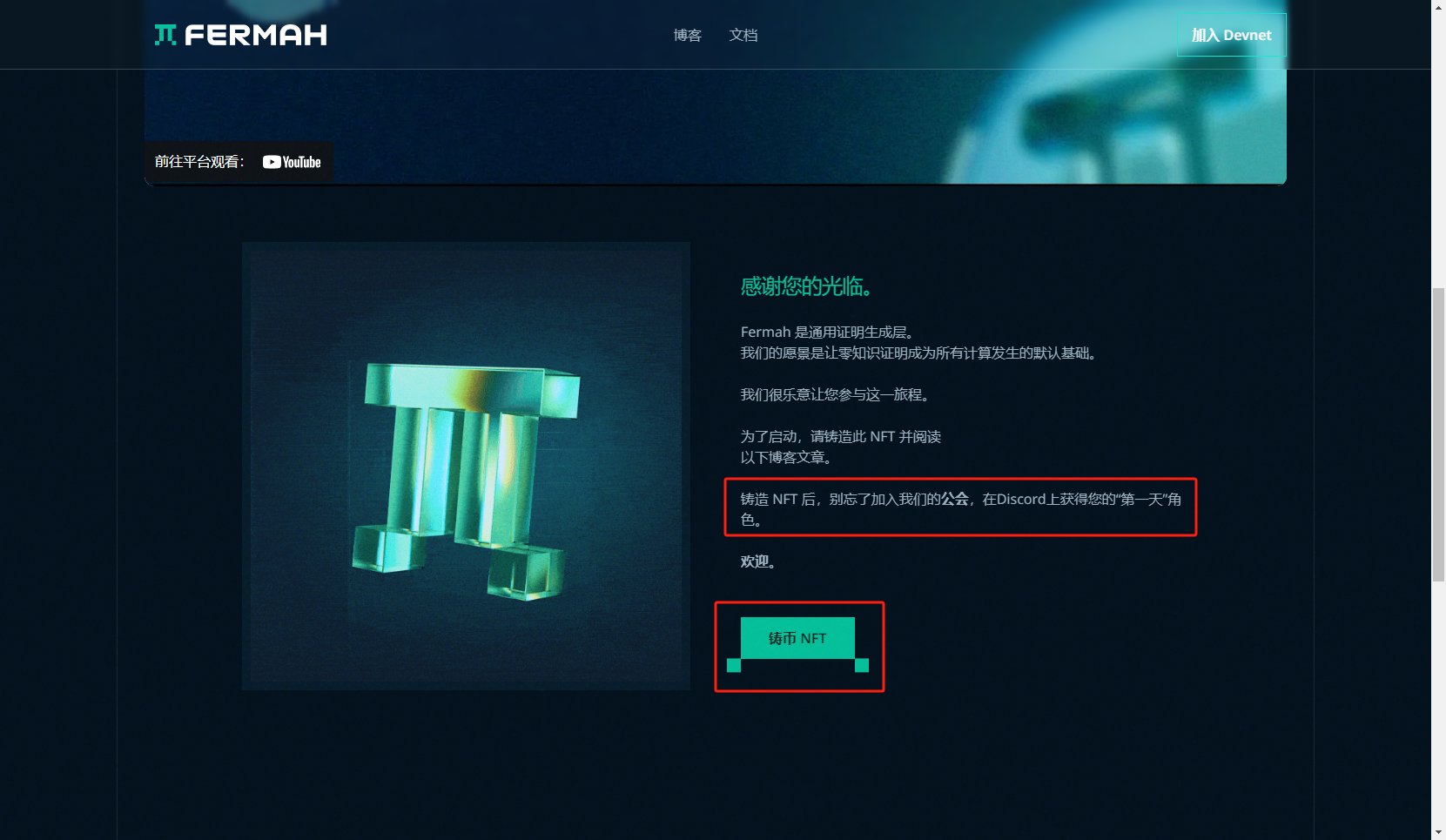
Task: Click the word Discord in the paragraph
Action: click(x=1021, y=499)
